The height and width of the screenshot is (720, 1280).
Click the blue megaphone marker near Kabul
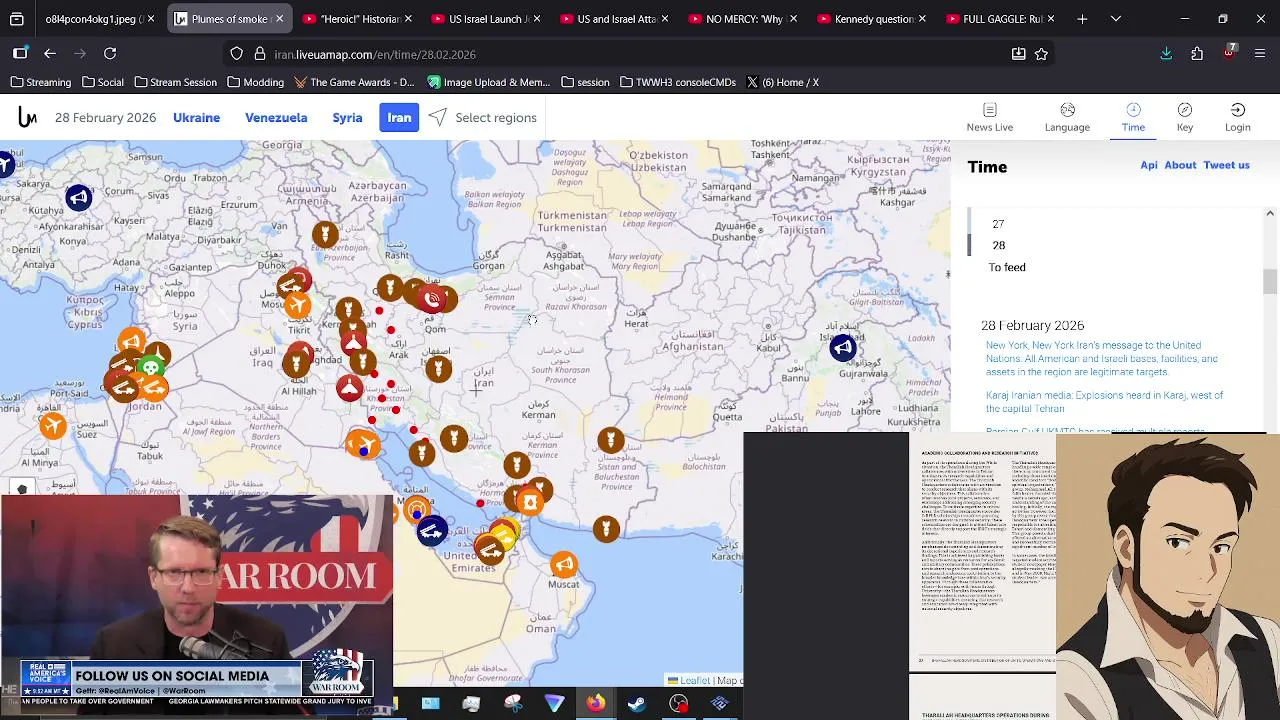[843, 347]
